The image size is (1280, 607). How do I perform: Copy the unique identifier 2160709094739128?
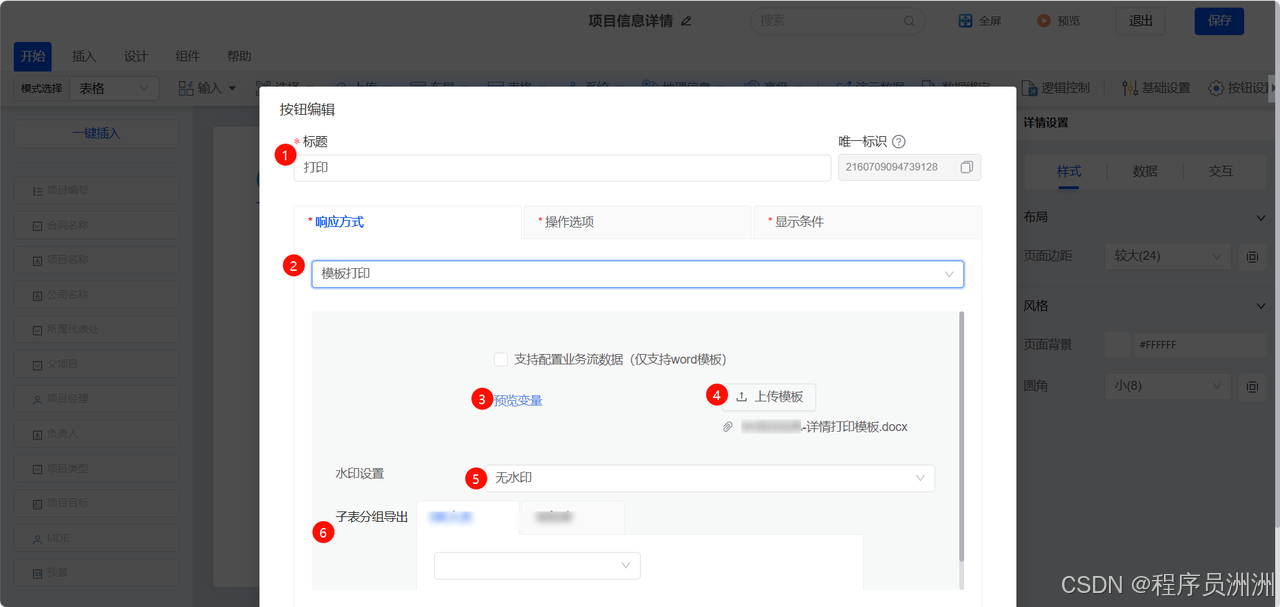tap(966, 167)
